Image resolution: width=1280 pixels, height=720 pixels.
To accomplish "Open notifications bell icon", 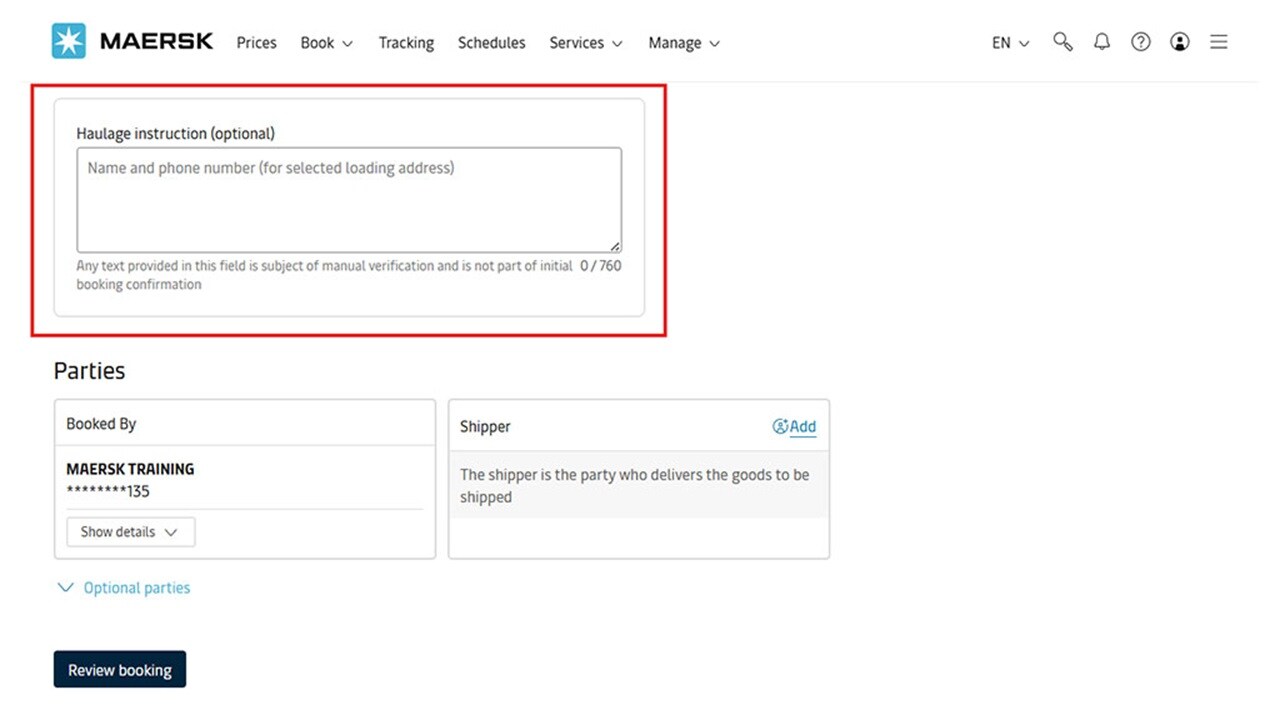I will click(x=1102, y=42).
